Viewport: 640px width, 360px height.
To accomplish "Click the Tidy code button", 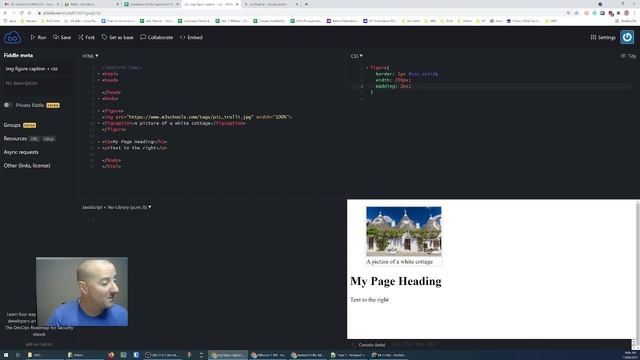I will click(x=628, y=56).
